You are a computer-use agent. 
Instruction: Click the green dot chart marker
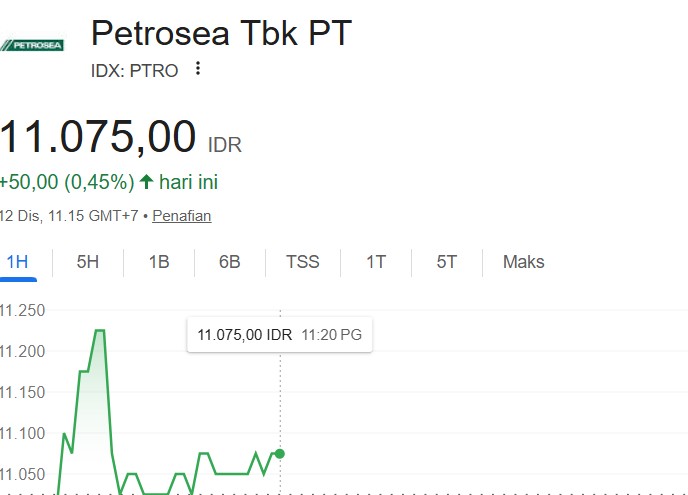click(x=279, y=454)
